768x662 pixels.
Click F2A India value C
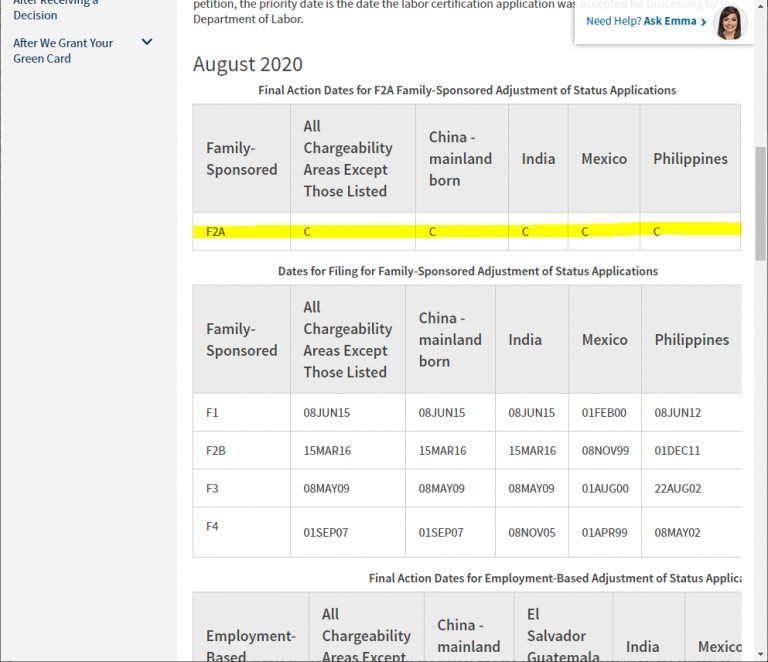point(525,232)
